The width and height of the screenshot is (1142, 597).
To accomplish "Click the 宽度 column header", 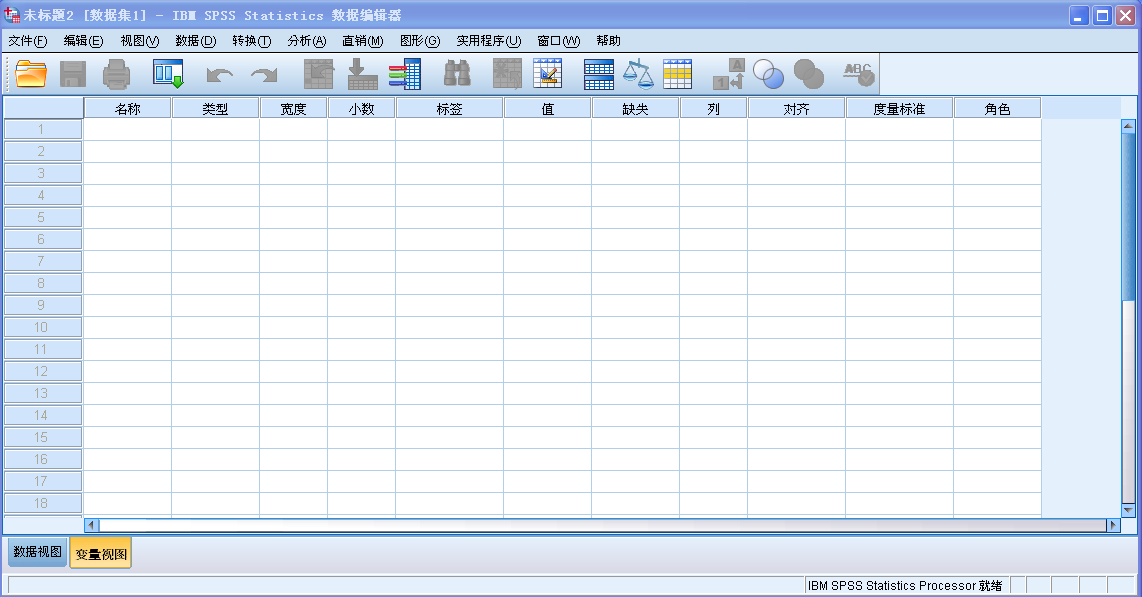I will click(294, 108).
